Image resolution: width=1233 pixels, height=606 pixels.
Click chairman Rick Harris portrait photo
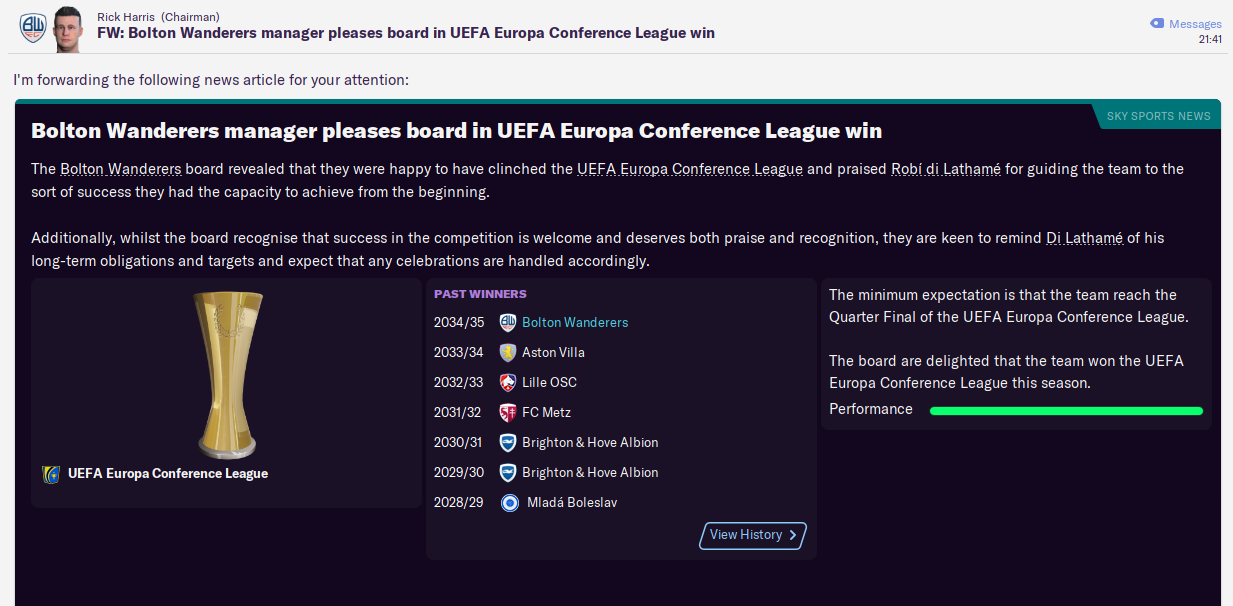point(69,27)
